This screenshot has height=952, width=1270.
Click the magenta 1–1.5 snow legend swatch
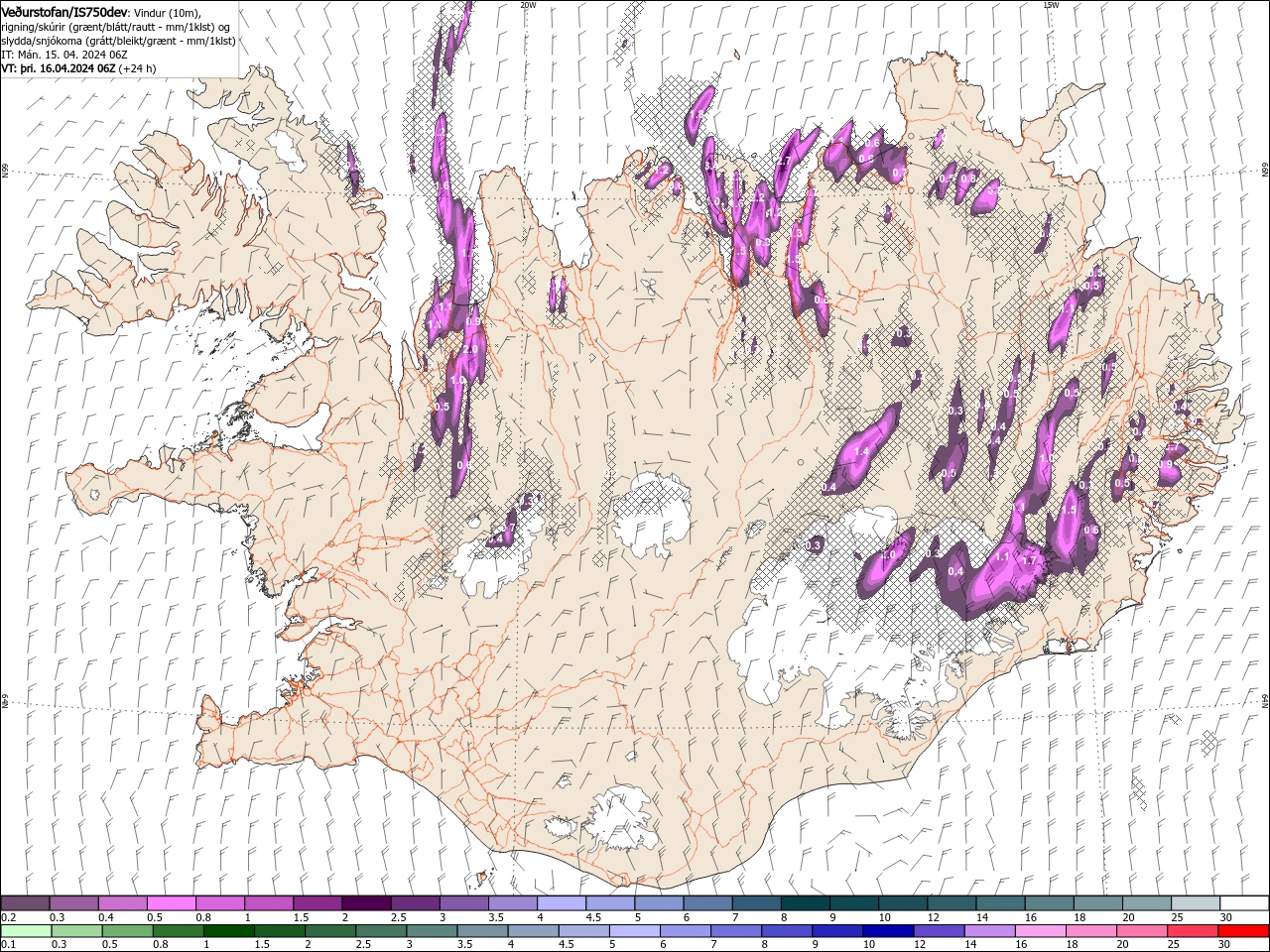pyautogui.click(x=268, y=902)
